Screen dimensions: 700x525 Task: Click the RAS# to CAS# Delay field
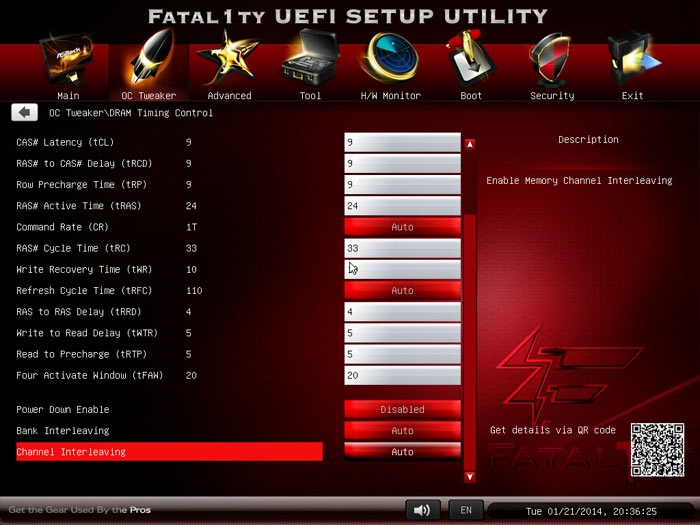pos(402,163)
